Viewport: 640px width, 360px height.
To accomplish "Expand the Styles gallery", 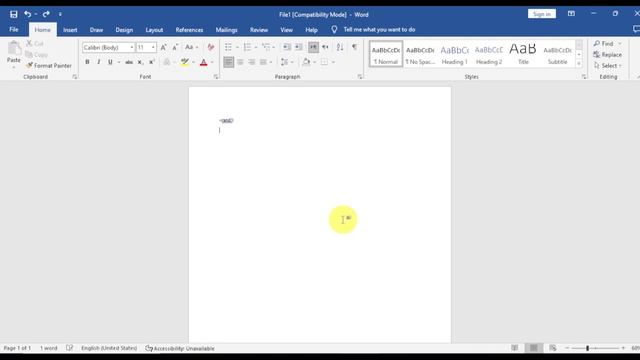I will (x=579, y=63).
